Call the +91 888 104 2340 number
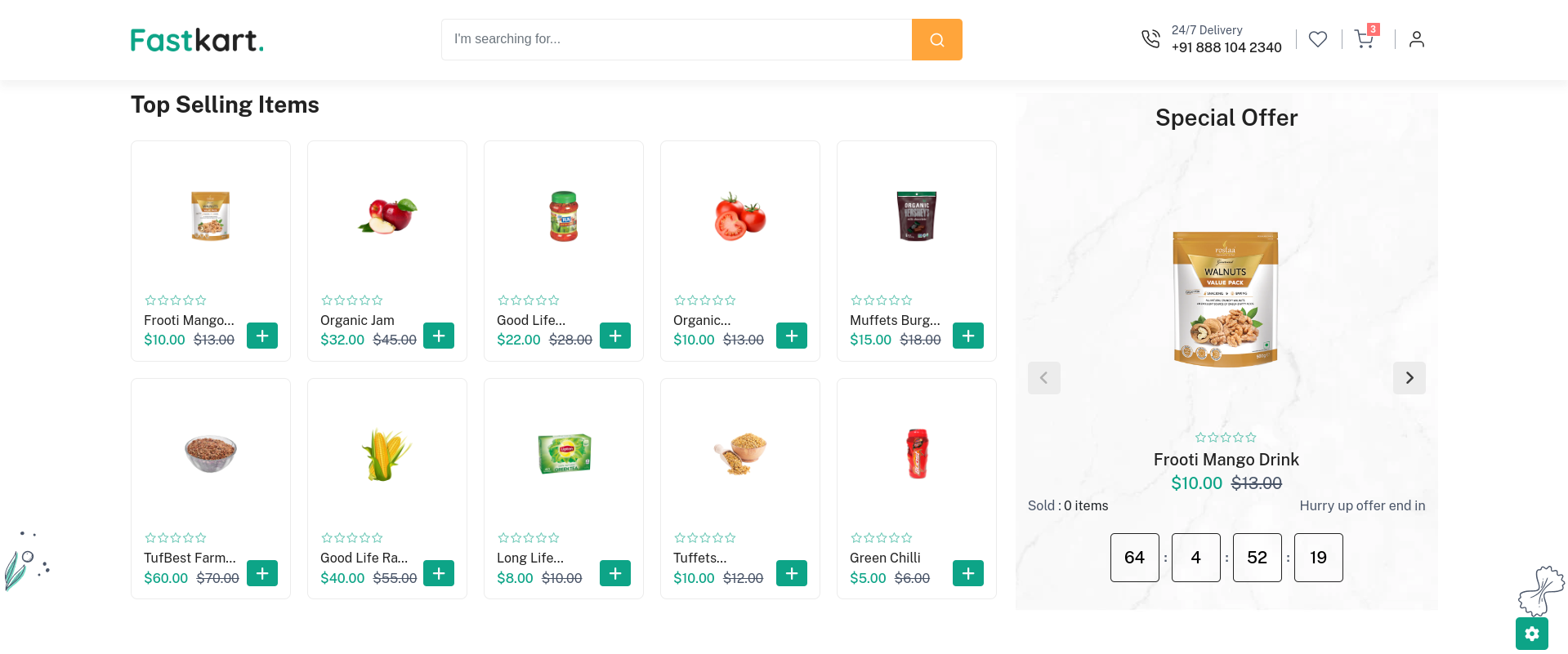The width and height of the screenshot is (1568, 654). pyautogui.click(x=1226, y=47)
